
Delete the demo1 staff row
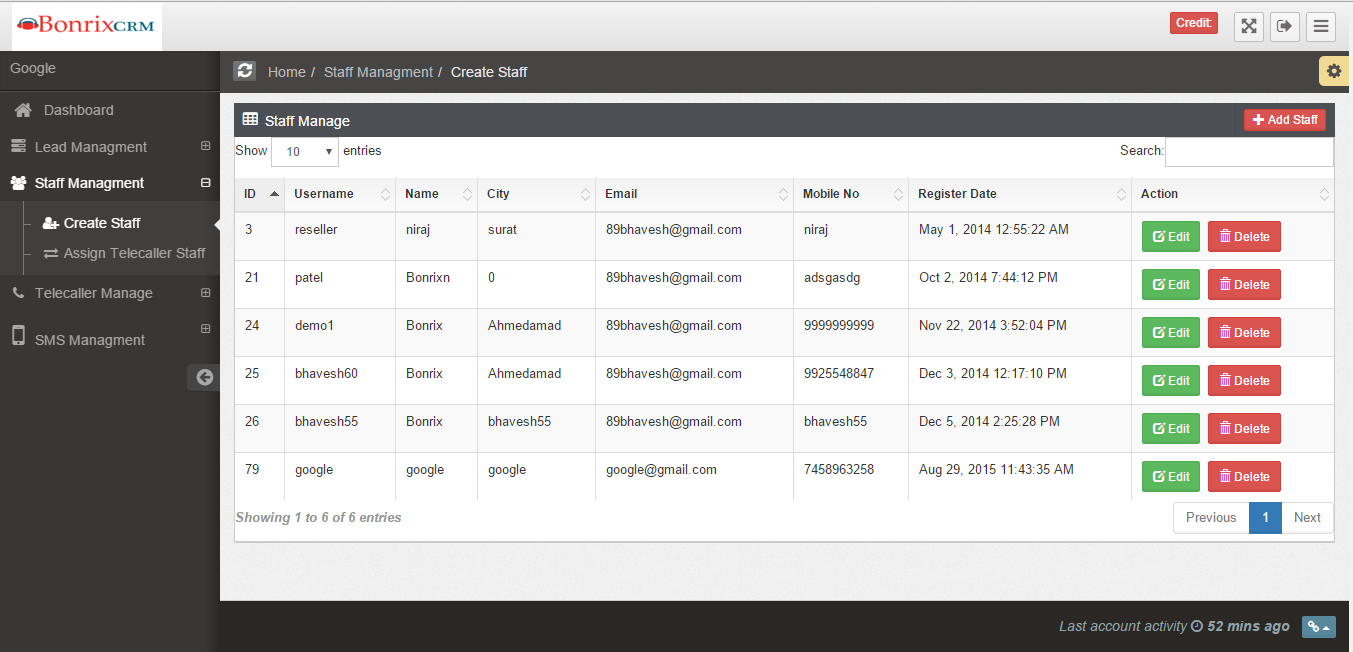point(1244,333)
